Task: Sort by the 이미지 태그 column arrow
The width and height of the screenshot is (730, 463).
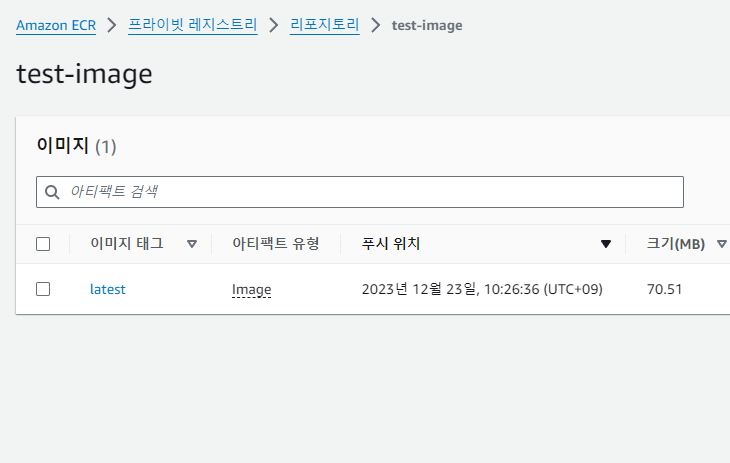Action: tap(192, 244)
